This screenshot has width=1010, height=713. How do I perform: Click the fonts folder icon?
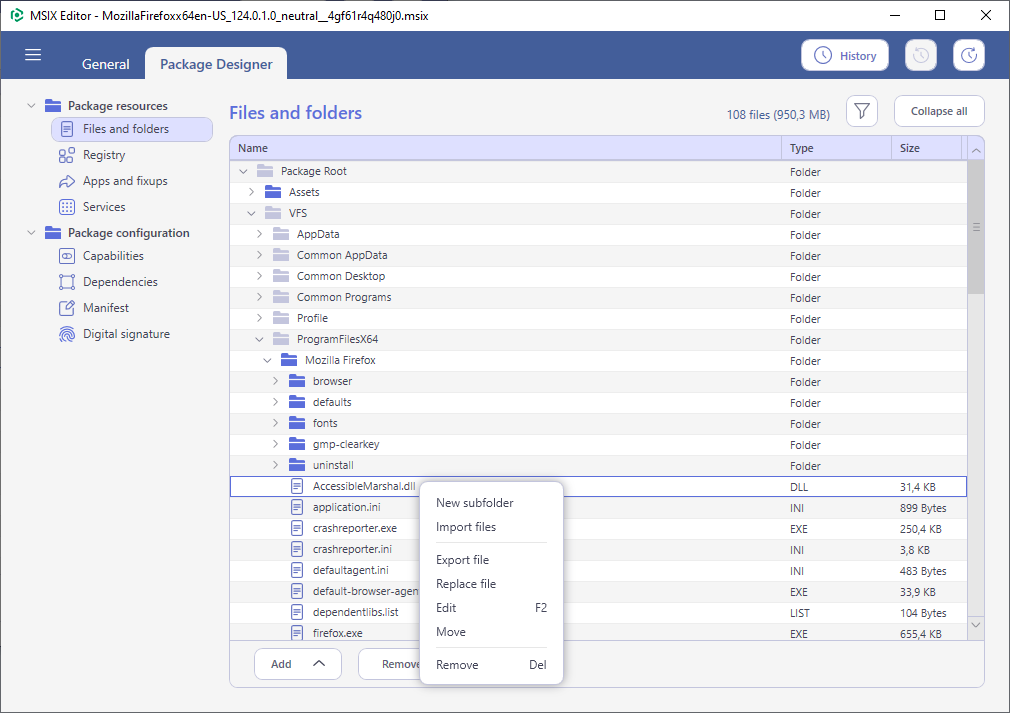297,423
